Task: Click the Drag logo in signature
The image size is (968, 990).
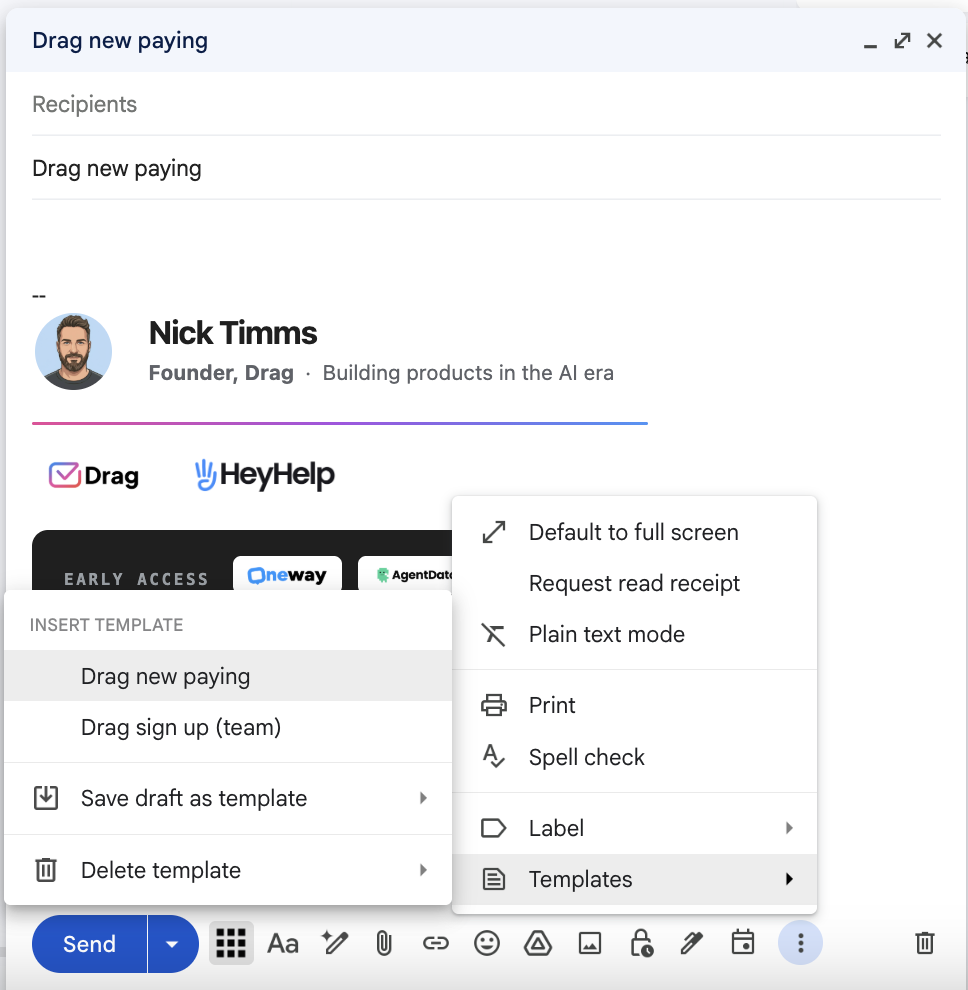Action: [93, 475]
